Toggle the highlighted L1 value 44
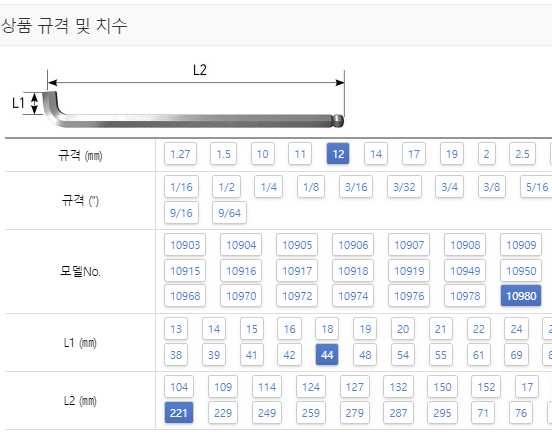Viewport: 552px width, 435px height. coord(327,354)
